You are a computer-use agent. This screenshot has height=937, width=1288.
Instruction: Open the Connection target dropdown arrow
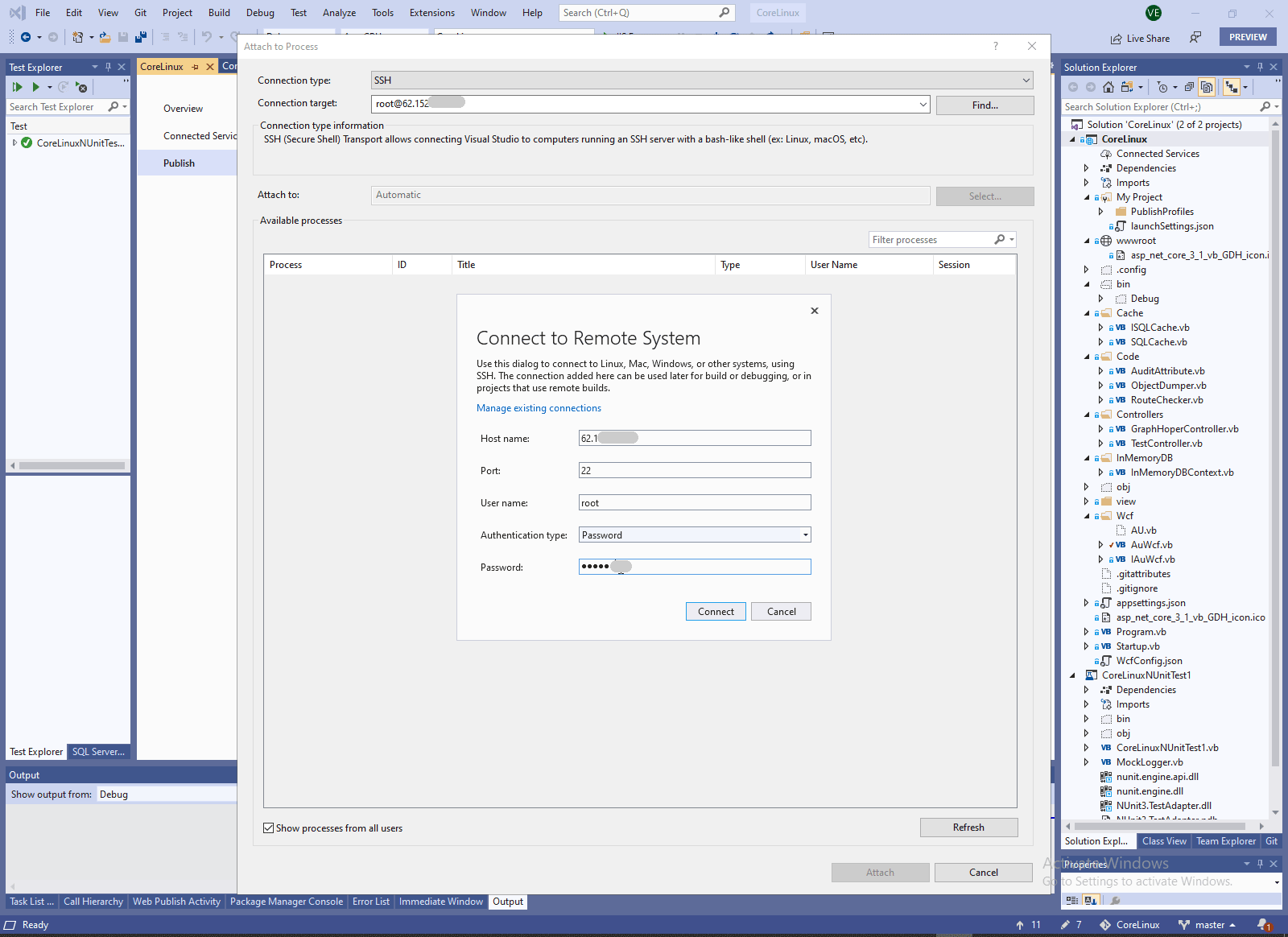coord(923,104)
